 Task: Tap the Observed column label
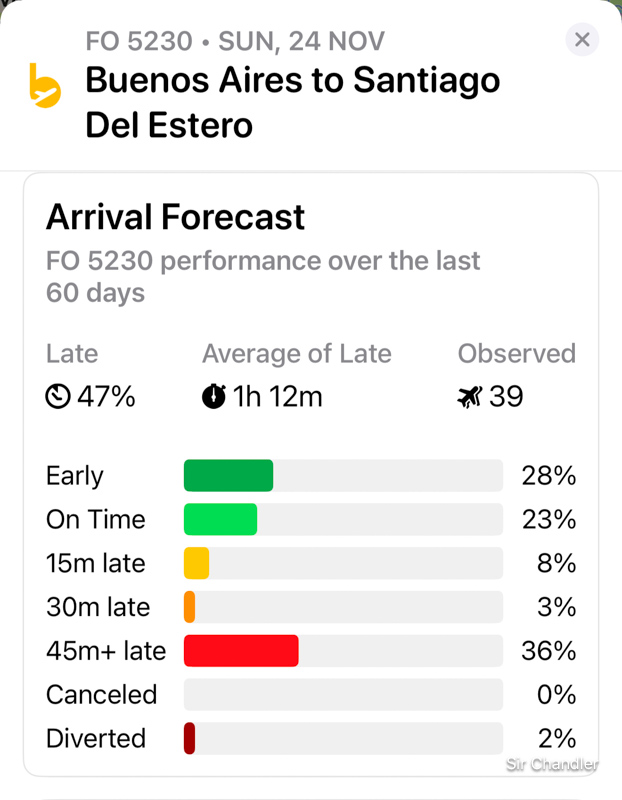[516, 354]
